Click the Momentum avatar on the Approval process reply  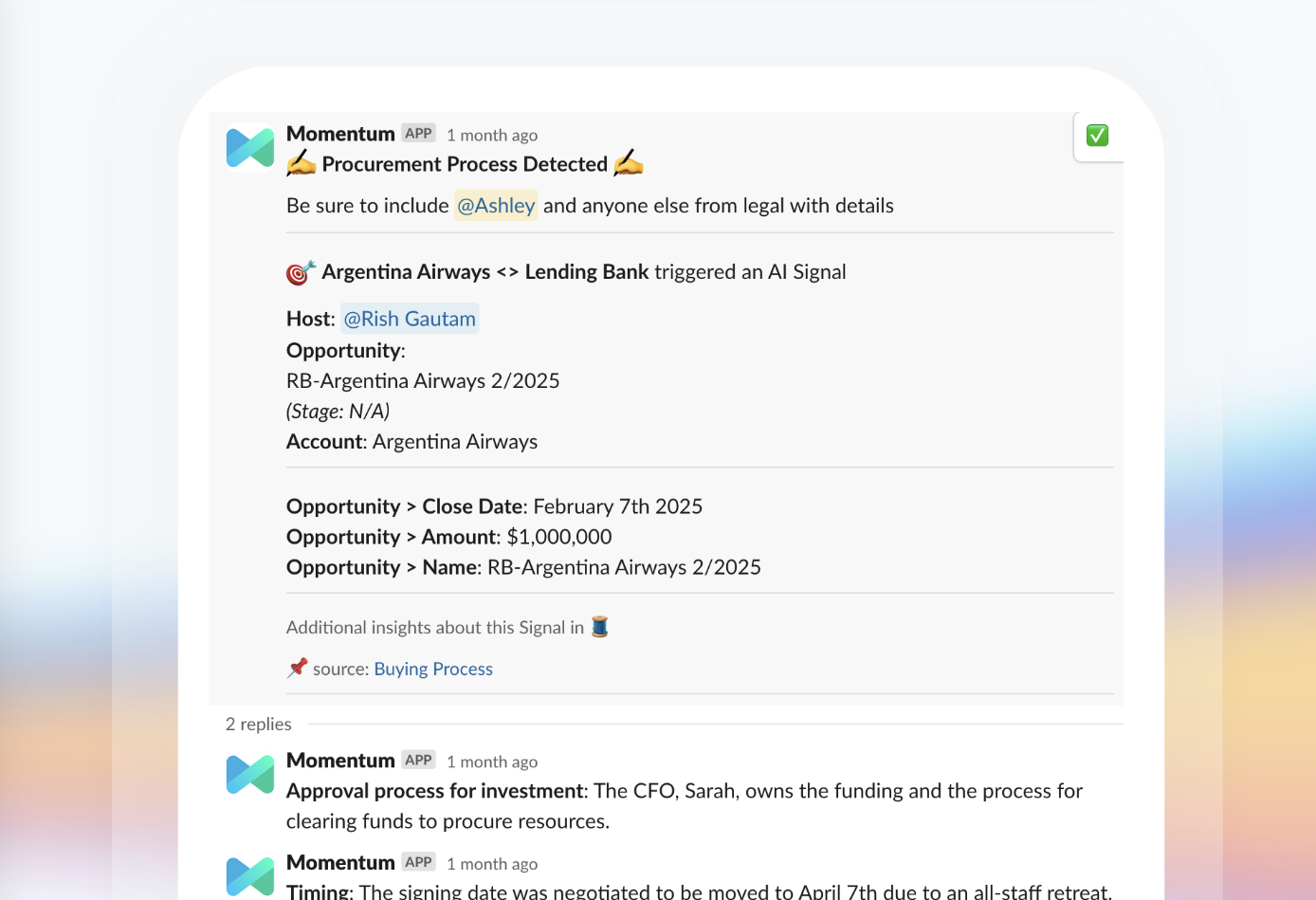pyautogui.click(x=250, y=775)
